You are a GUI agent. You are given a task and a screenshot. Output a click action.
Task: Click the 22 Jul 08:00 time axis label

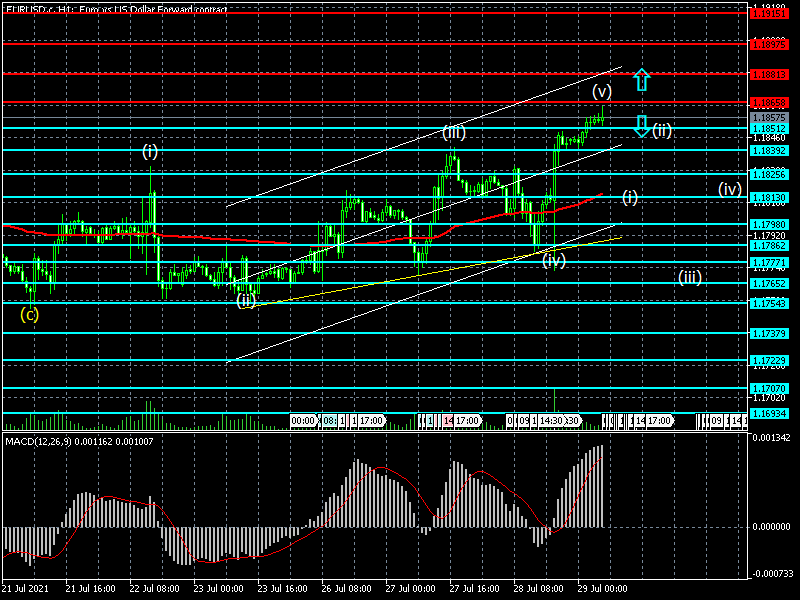[154, 589]
